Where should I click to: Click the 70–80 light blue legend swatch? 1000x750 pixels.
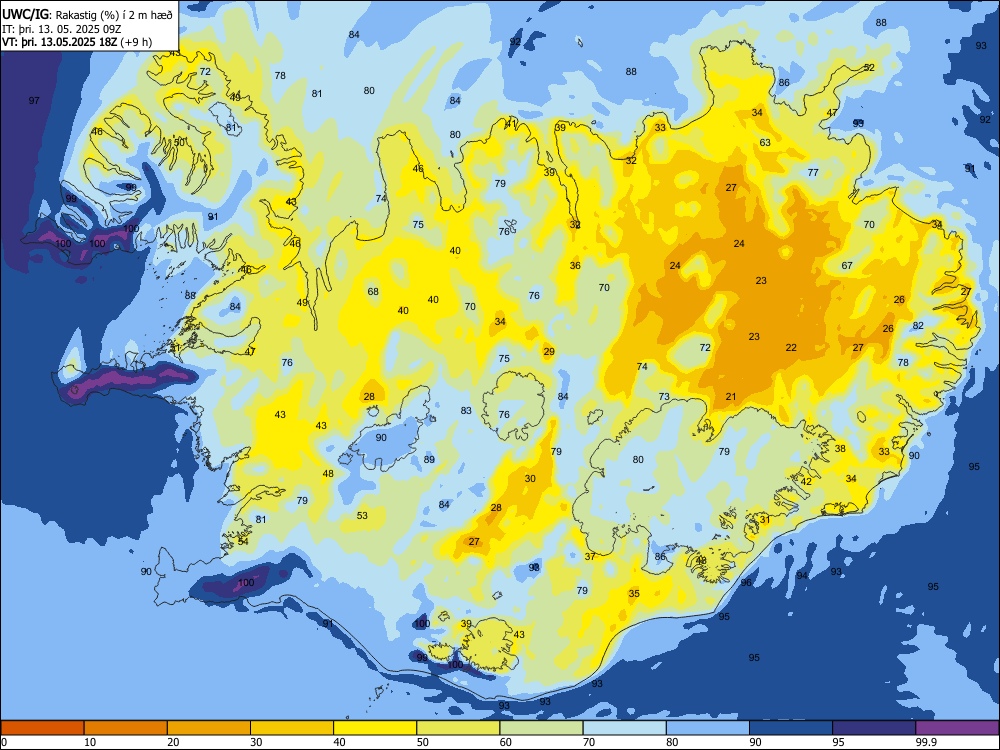tap(624, 728)
